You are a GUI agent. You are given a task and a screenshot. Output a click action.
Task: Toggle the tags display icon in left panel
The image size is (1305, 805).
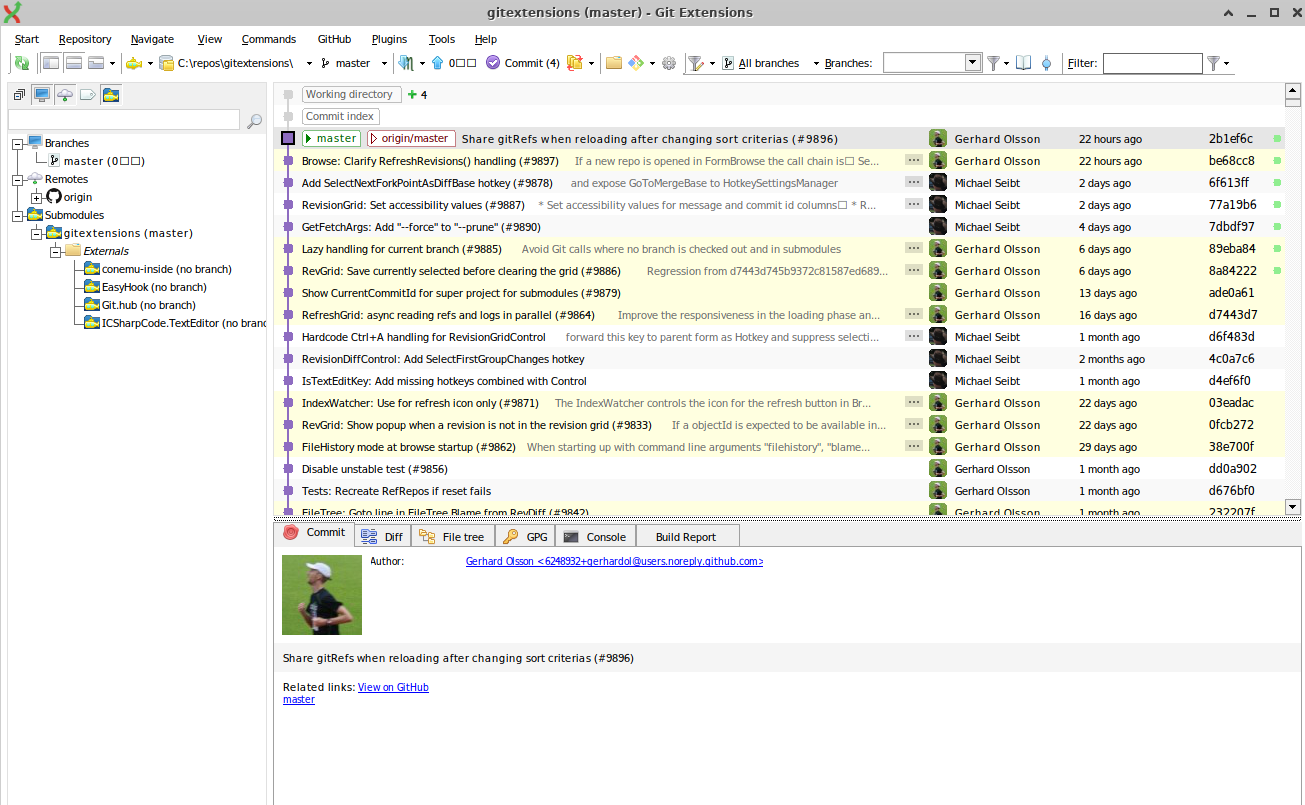pos(89,94)
